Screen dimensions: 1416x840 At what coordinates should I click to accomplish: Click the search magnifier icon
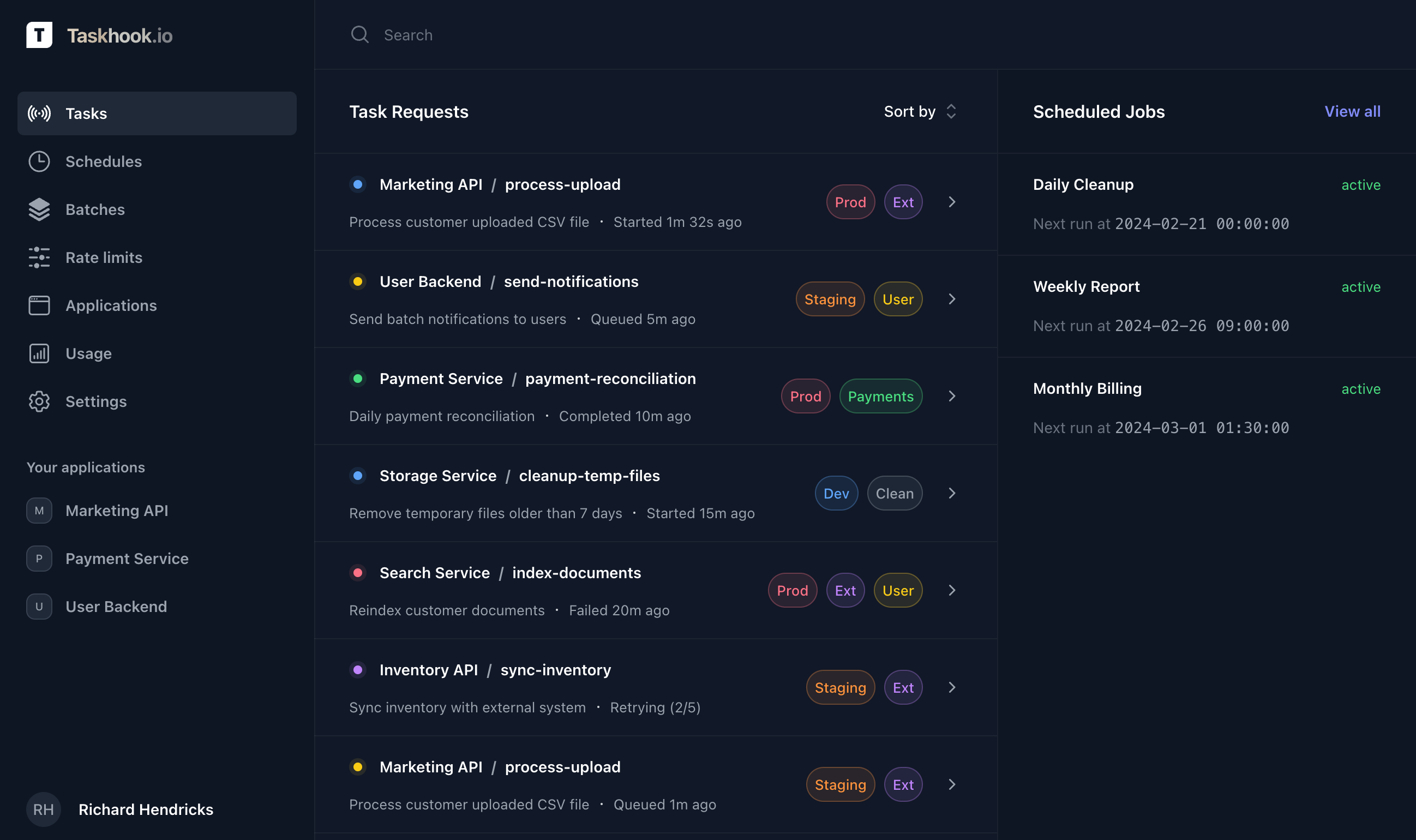360,34
